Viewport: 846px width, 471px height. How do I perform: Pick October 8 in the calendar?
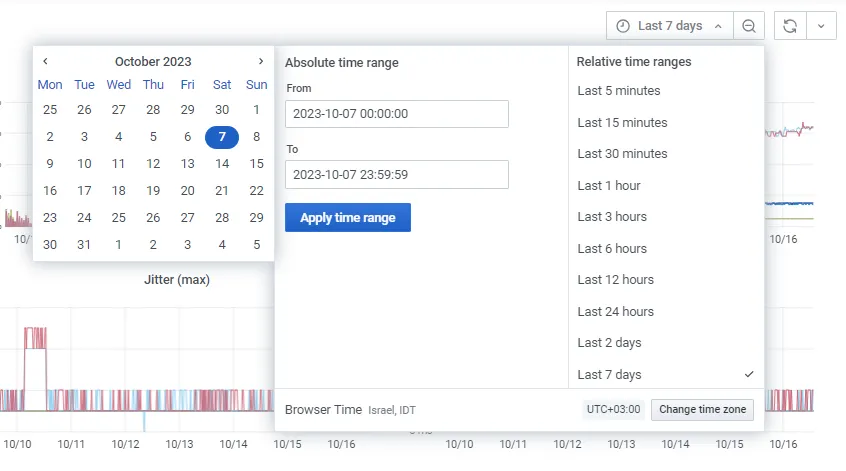pos(256,137)
